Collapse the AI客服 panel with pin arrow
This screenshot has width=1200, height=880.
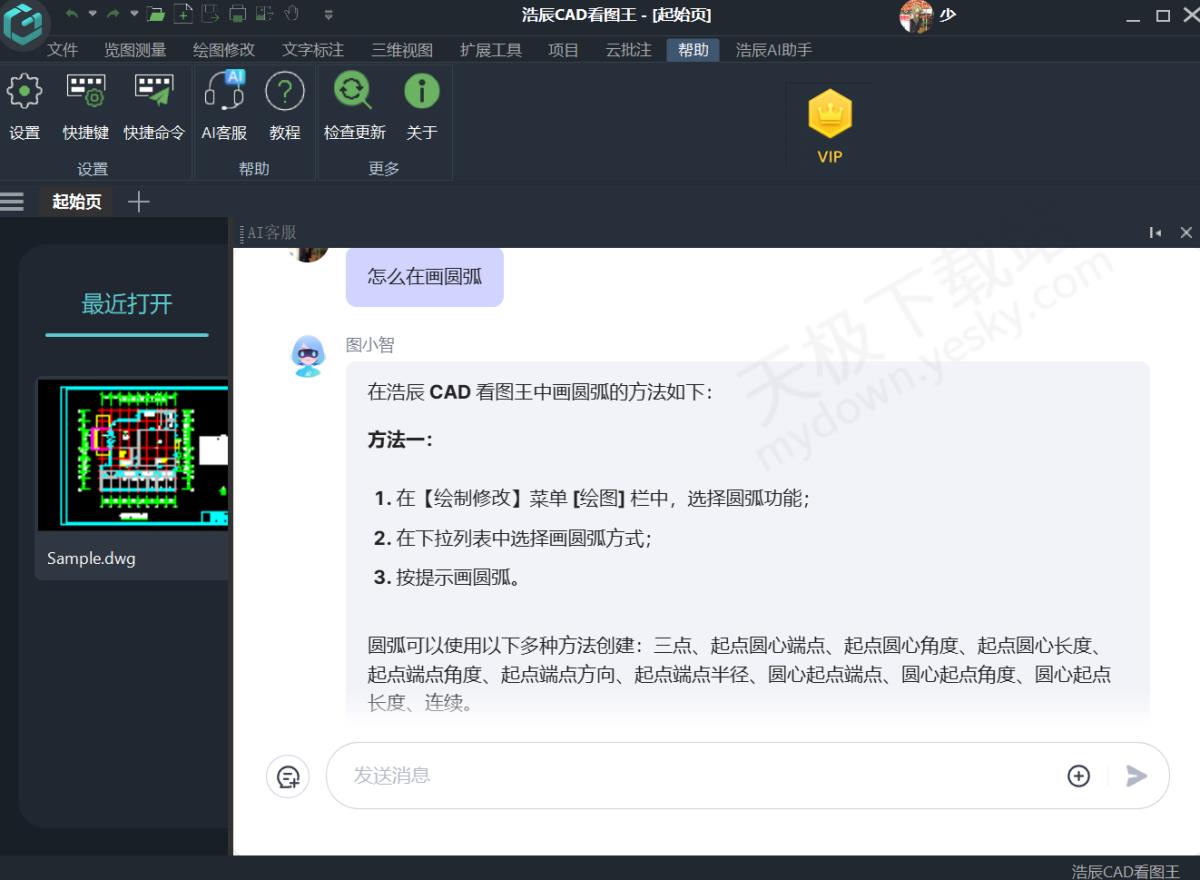(1155, 232)
